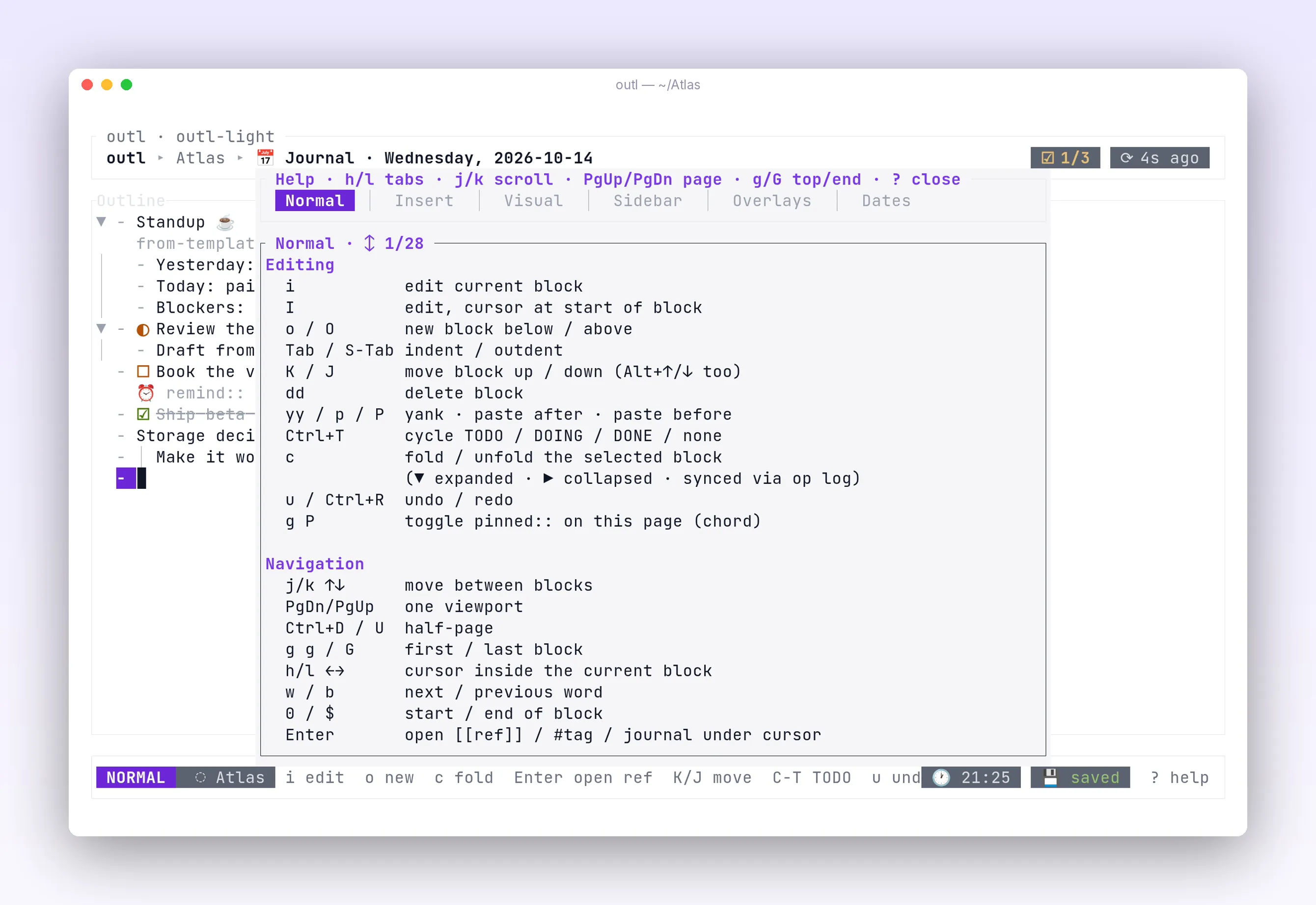
Task: Click the up-down scroll arrow beside 1/28
Action: coord(369,243)
